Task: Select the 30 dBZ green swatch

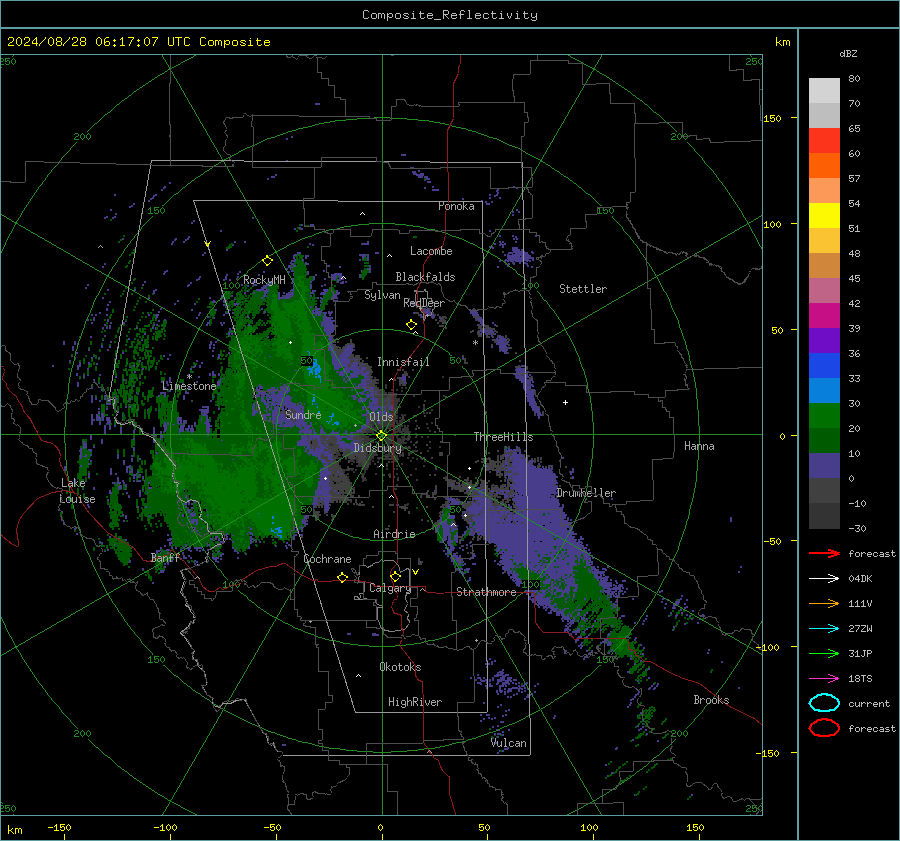Action: [824, 415]
